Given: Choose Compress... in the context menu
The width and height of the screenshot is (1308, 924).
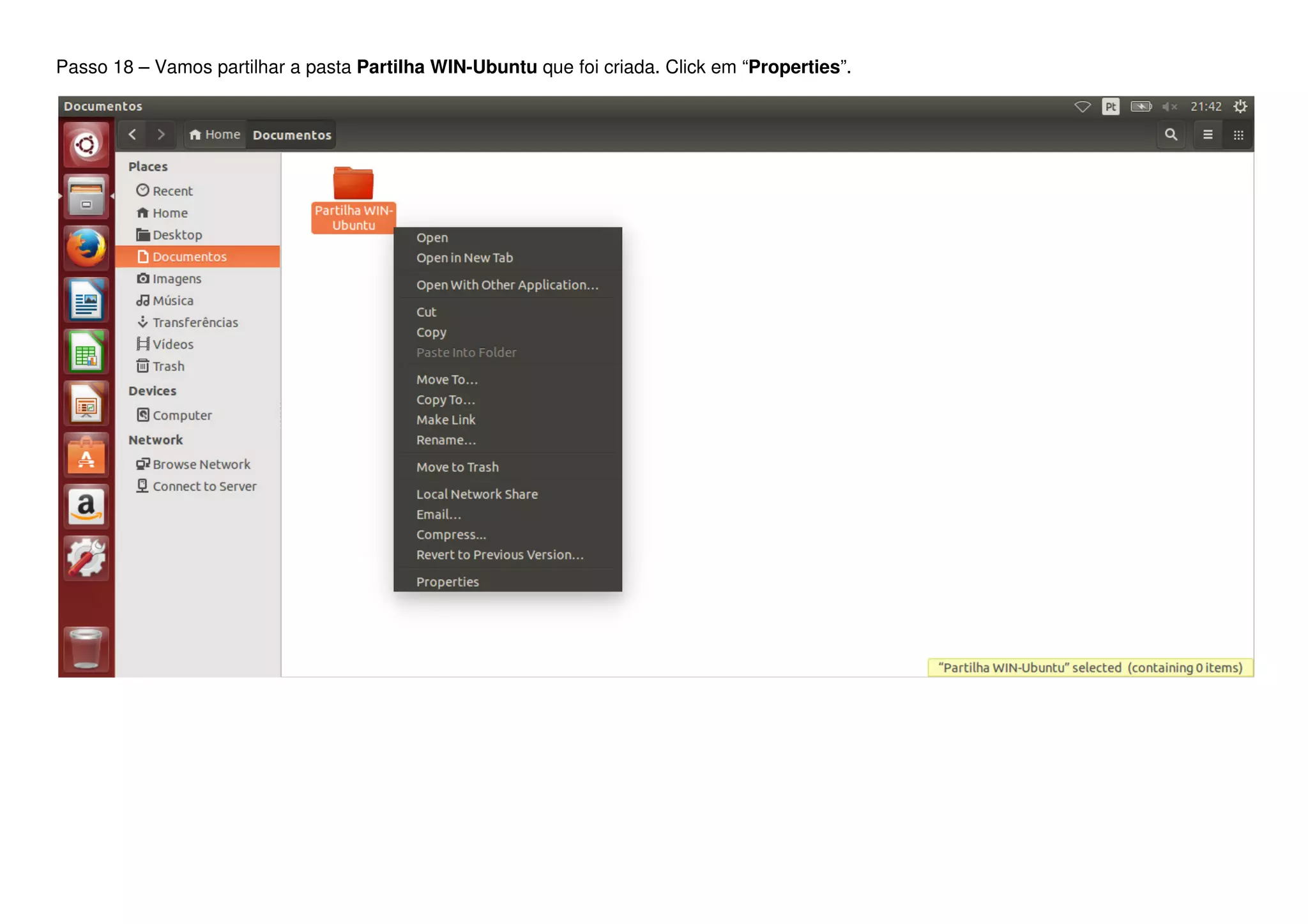Looking at the screenshot, I should tap(508, 535).
